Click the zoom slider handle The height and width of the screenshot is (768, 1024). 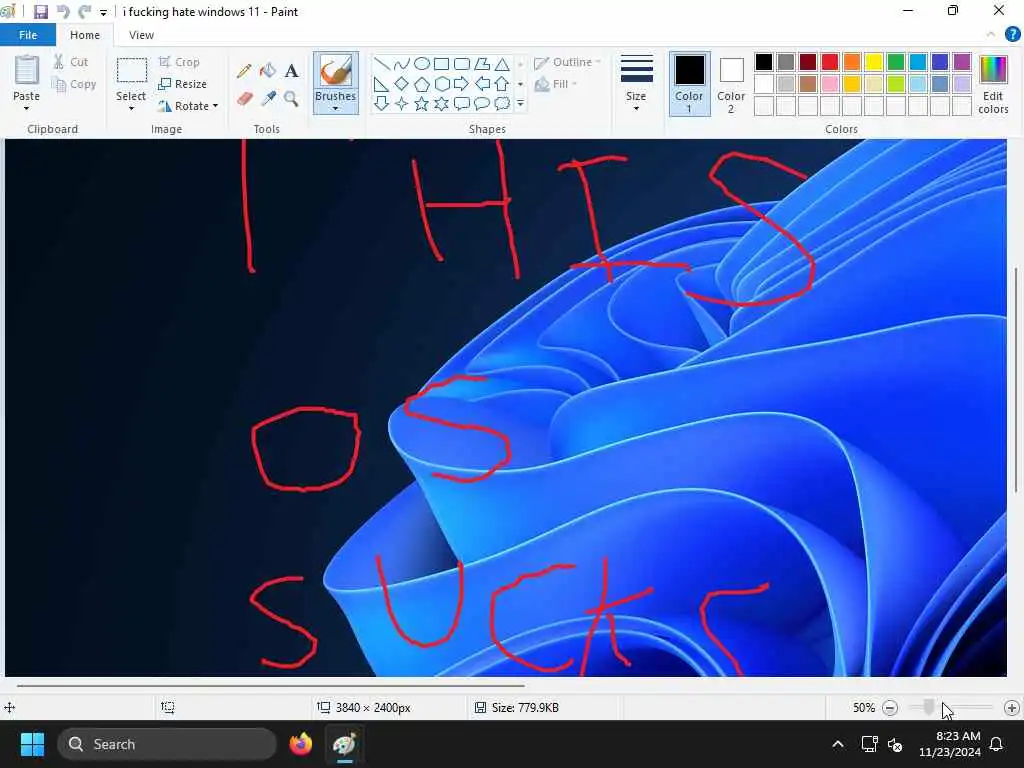[x=929, y=707]
